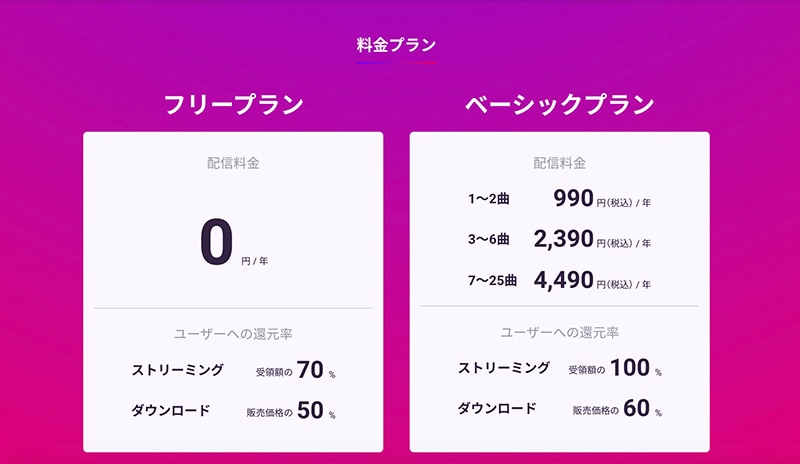Click free plan ユーザーへの還元率 label

coord(233,333)
